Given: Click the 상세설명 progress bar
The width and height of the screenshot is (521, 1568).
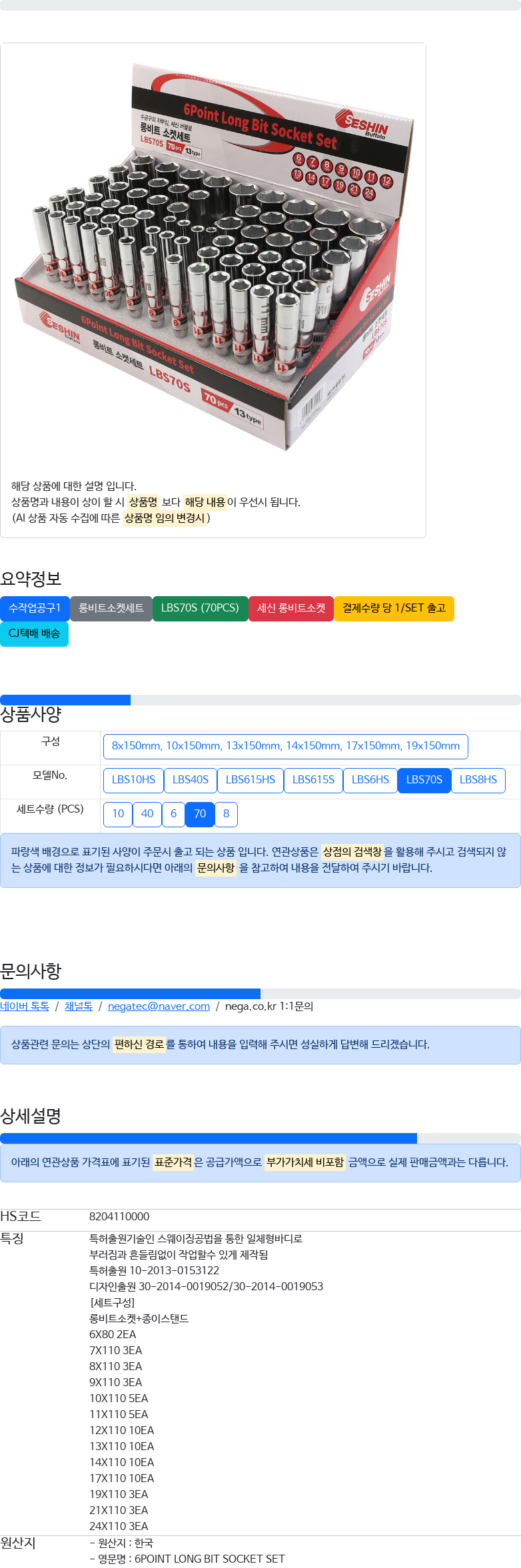Looking at the screenshot, I should tap(260, 1138).
